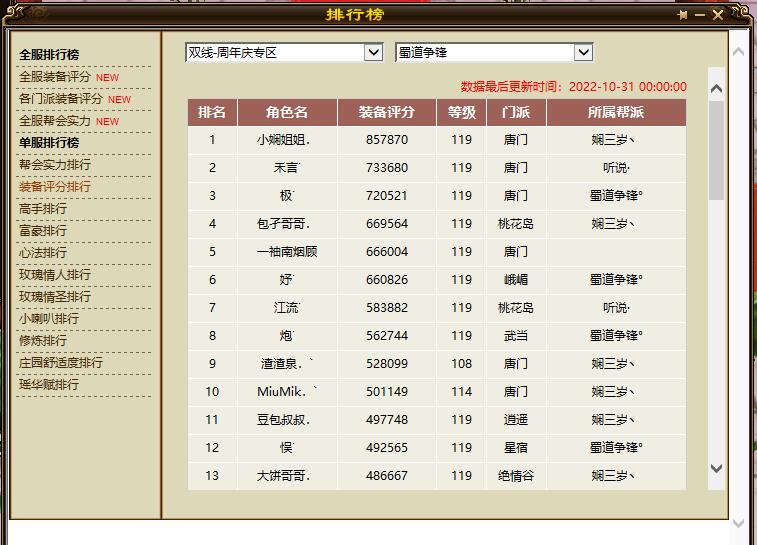
Task: Click 武当 in the 门派 column
Action: pos(516,336)
